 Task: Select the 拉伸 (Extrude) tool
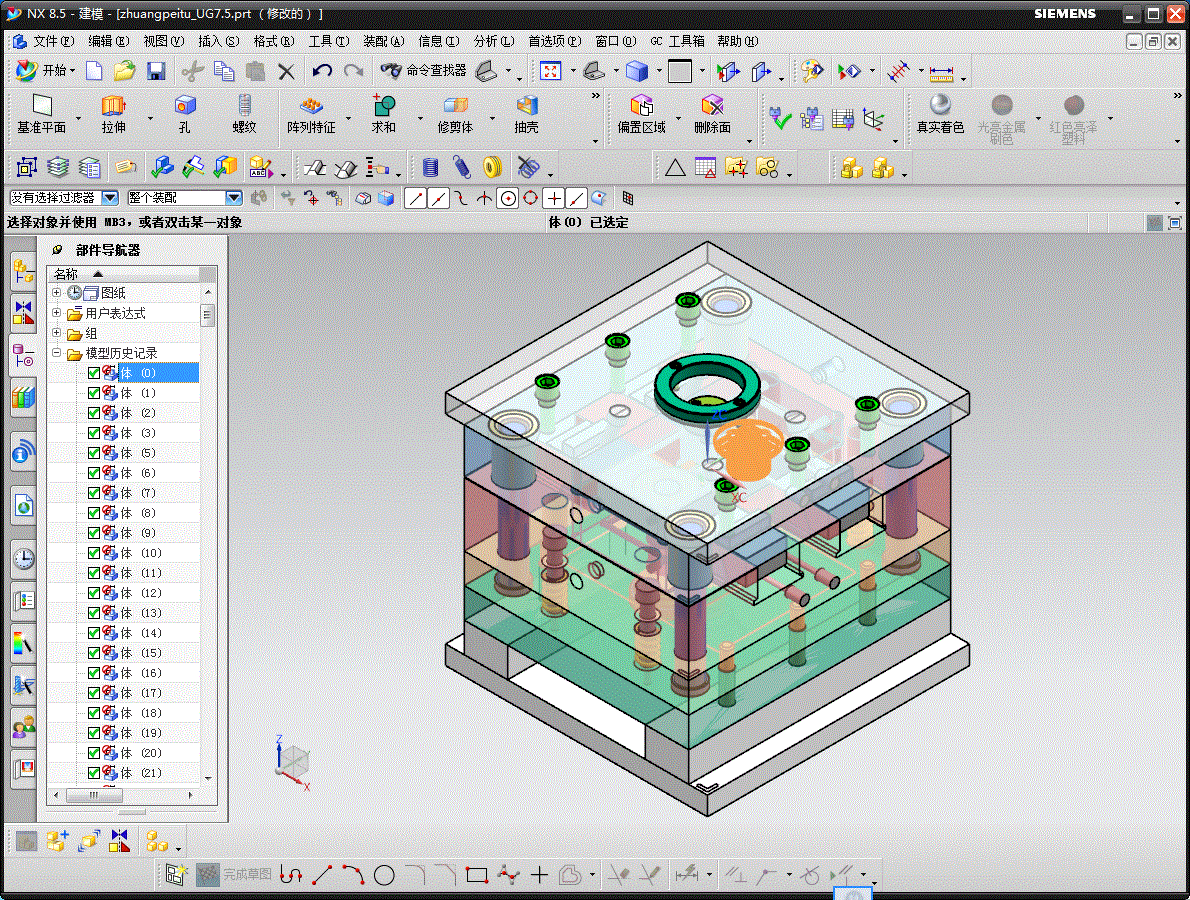pyautogui.click(x=113, y=113)
